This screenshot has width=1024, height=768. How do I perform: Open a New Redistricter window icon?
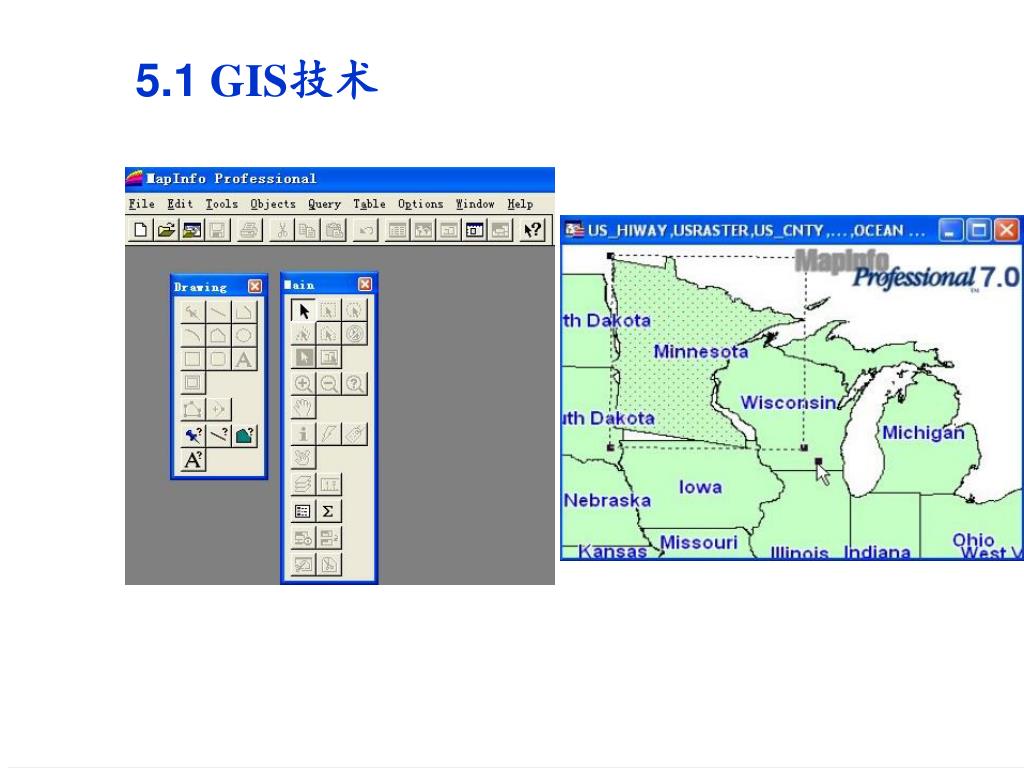coord(500,230)
